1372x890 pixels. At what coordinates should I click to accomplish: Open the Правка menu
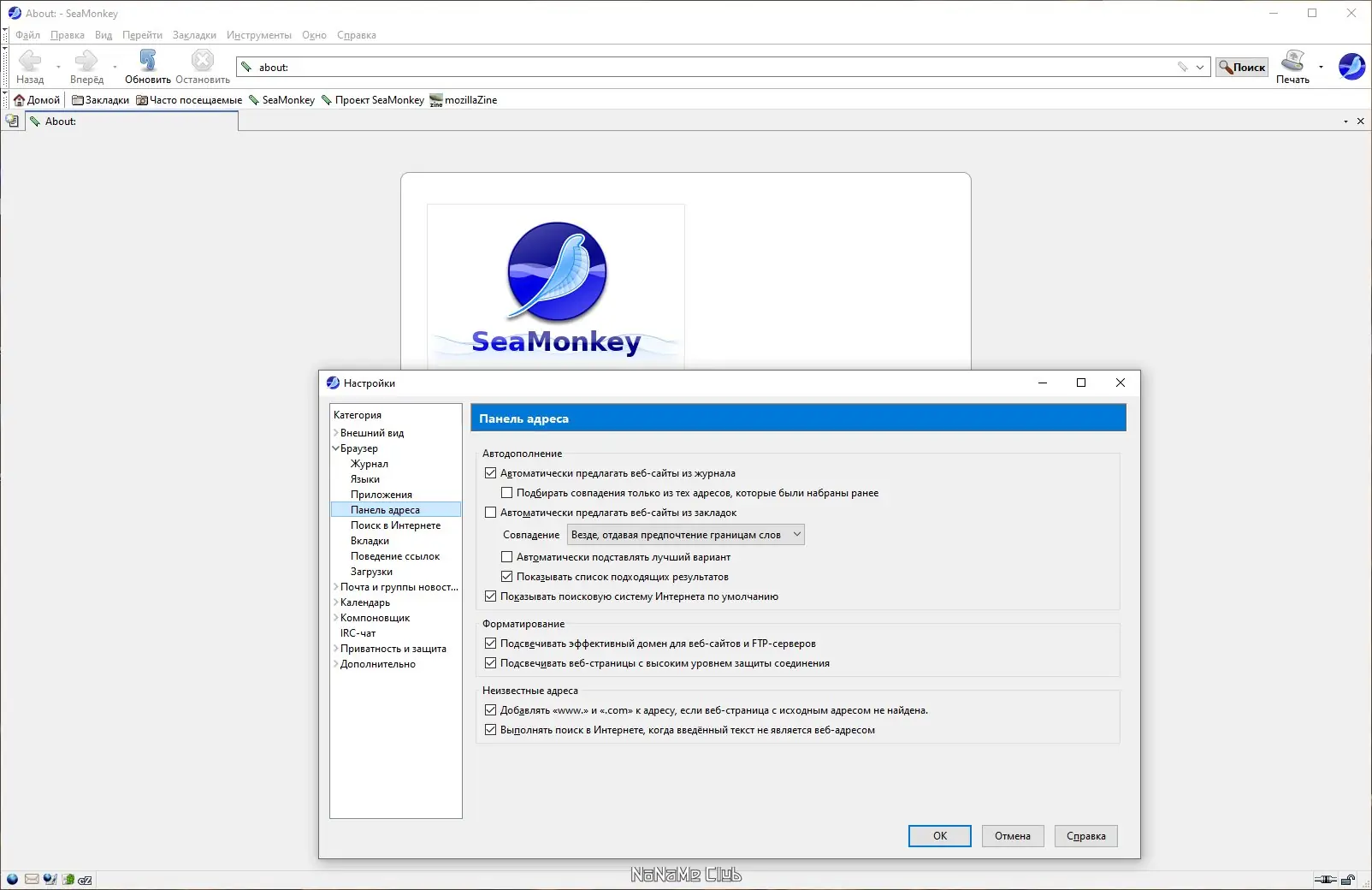point(67,35)
